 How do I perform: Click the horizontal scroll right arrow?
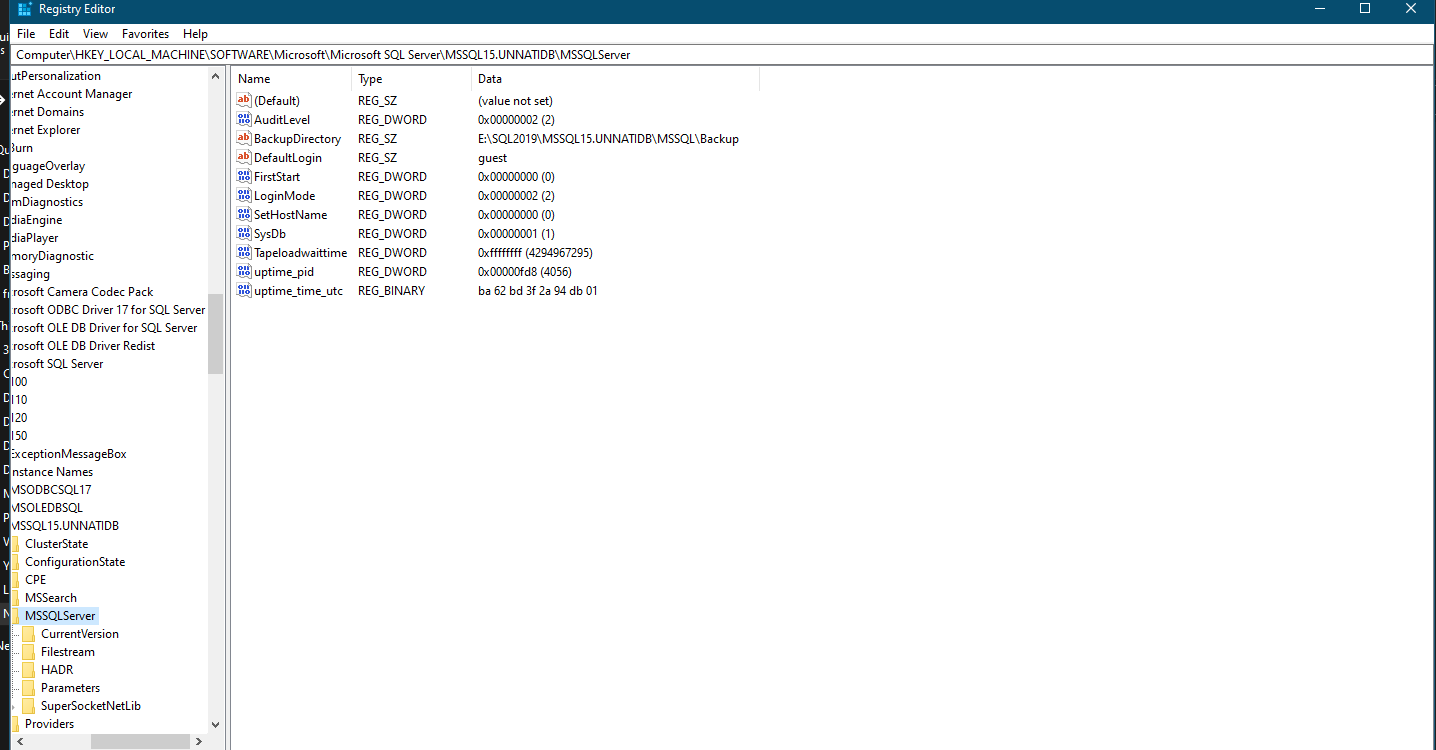click(199, 742)
